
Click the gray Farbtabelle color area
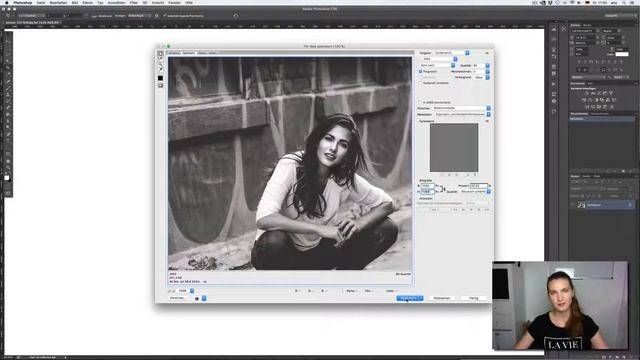(x=454, y=147)
